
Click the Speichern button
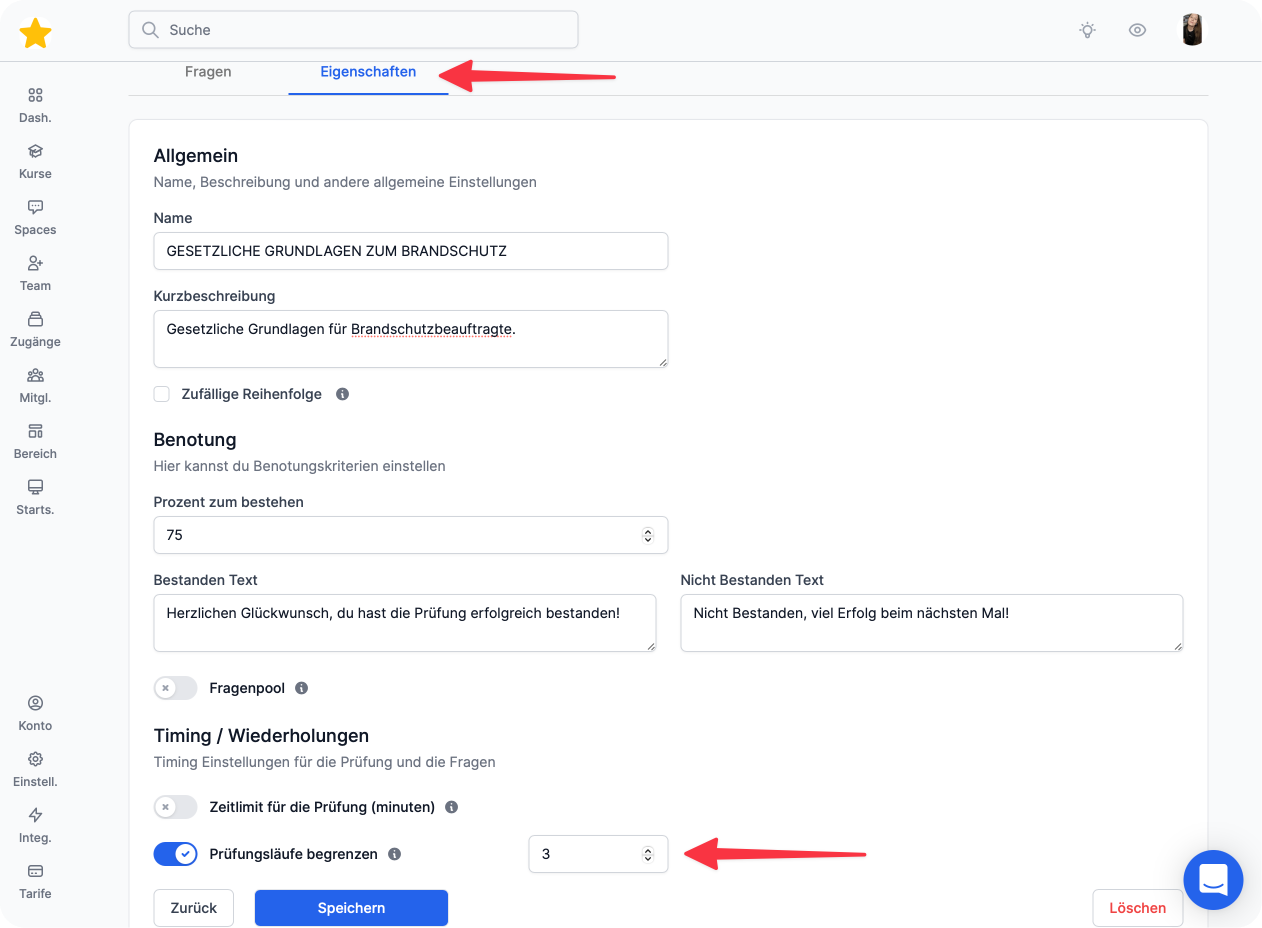tap(351, 908)
